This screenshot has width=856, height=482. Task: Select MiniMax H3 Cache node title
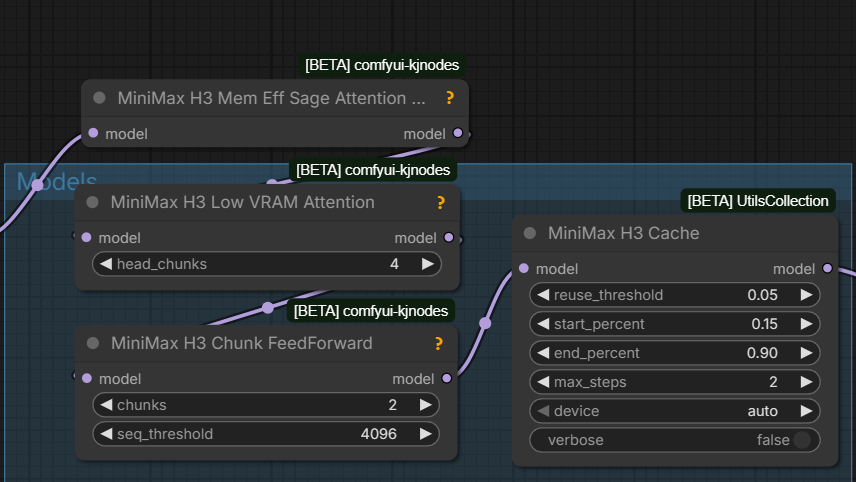point(623,234)
